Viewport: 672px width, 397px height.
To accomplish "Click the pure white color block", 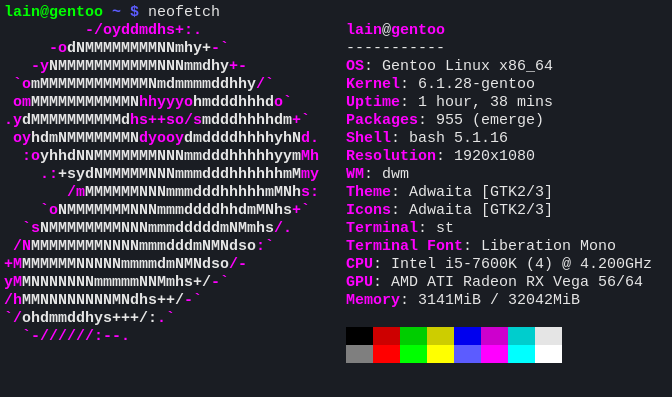I will (x=548, y=354).
